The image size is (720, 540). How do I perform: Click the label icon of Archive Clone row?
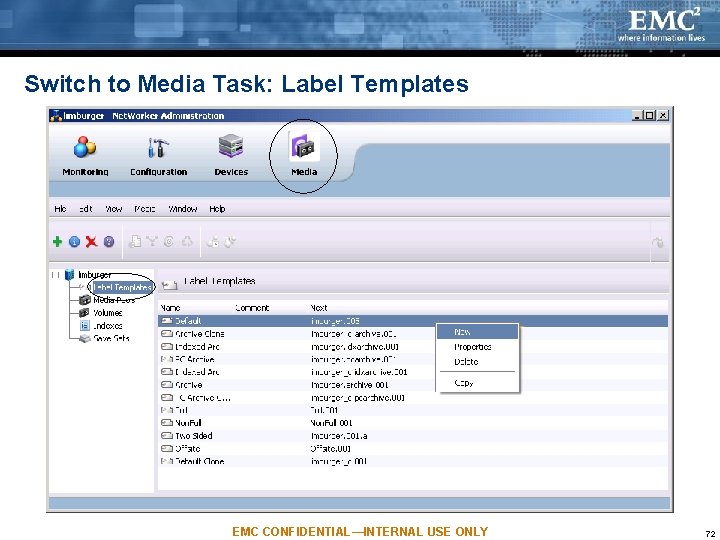[x=167, y=334]
